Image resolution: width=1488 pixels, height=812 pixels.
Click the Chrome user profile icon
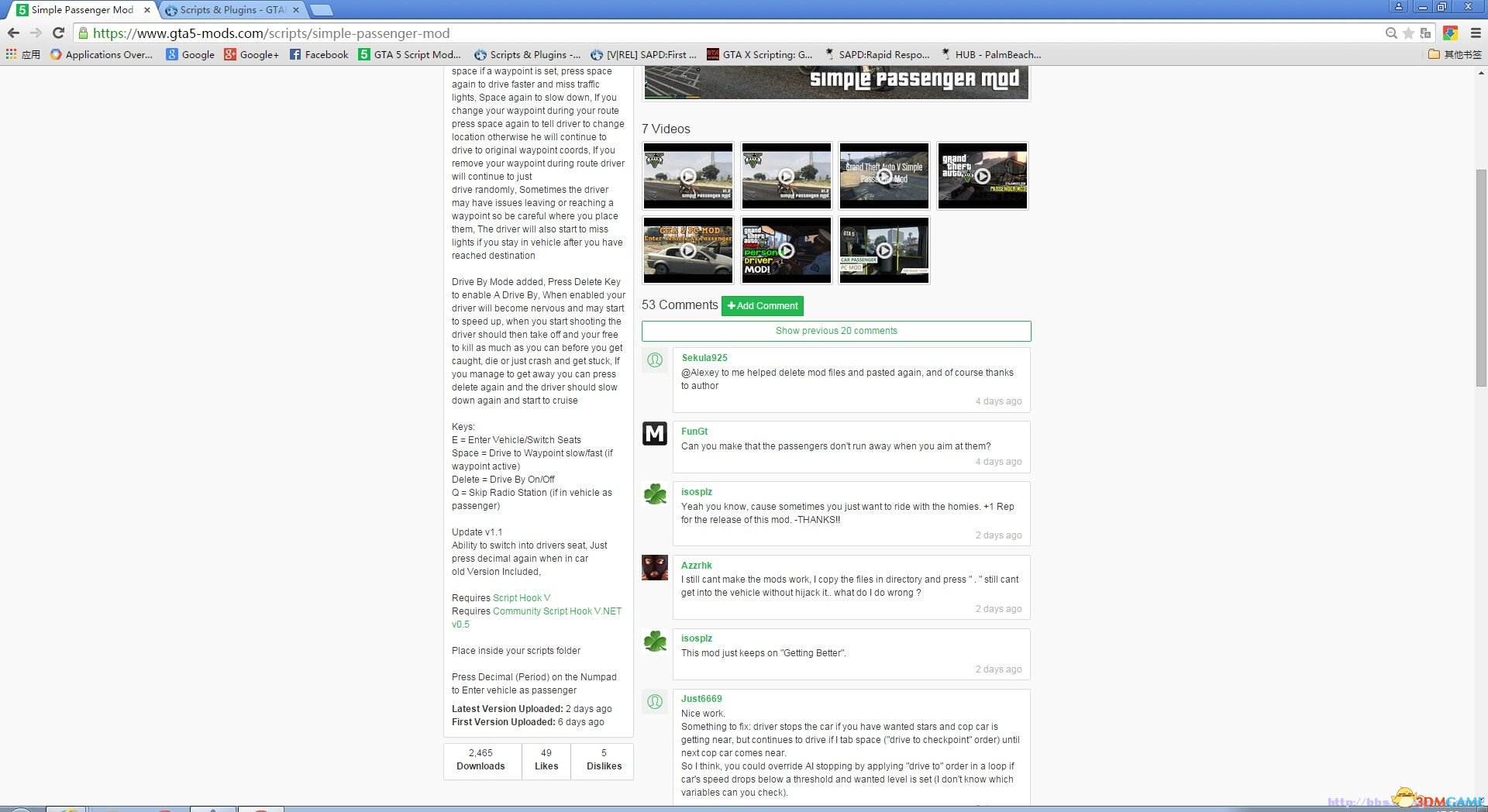point(1399,7)
